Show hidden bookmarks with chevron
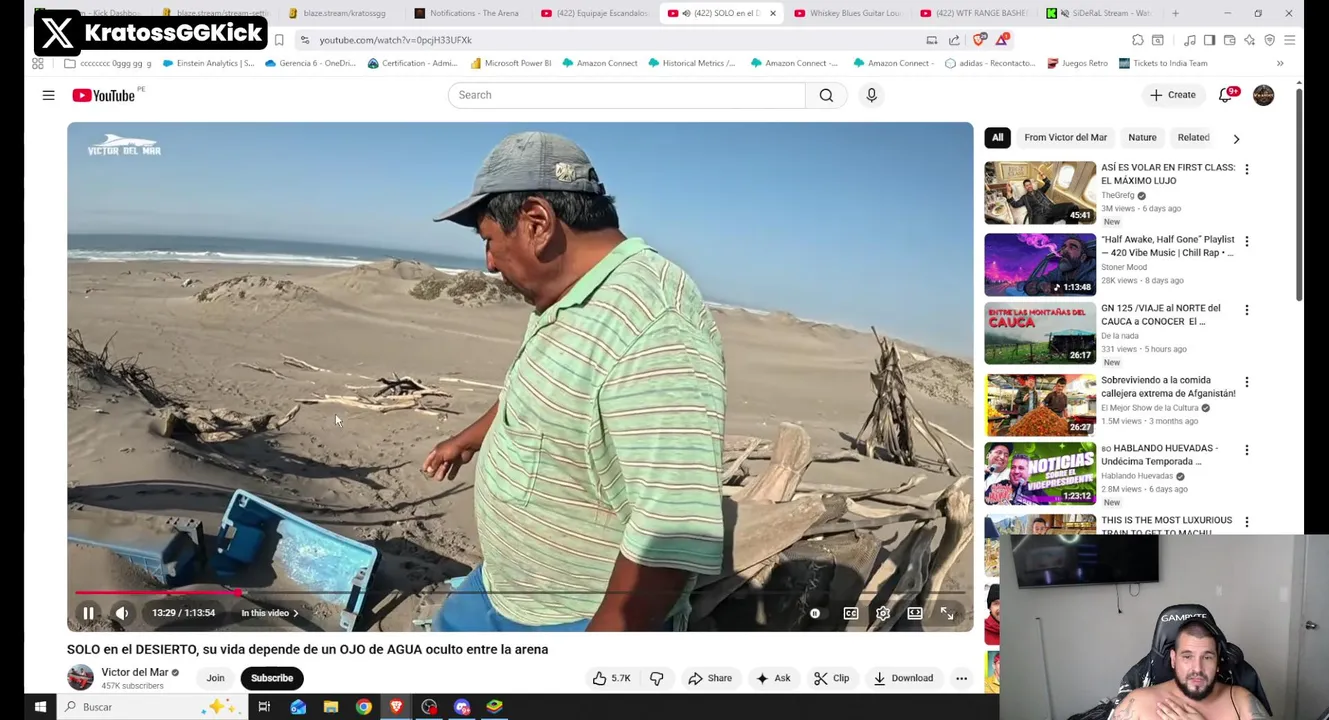1329x720 pixels. [x=1280, y=63]
